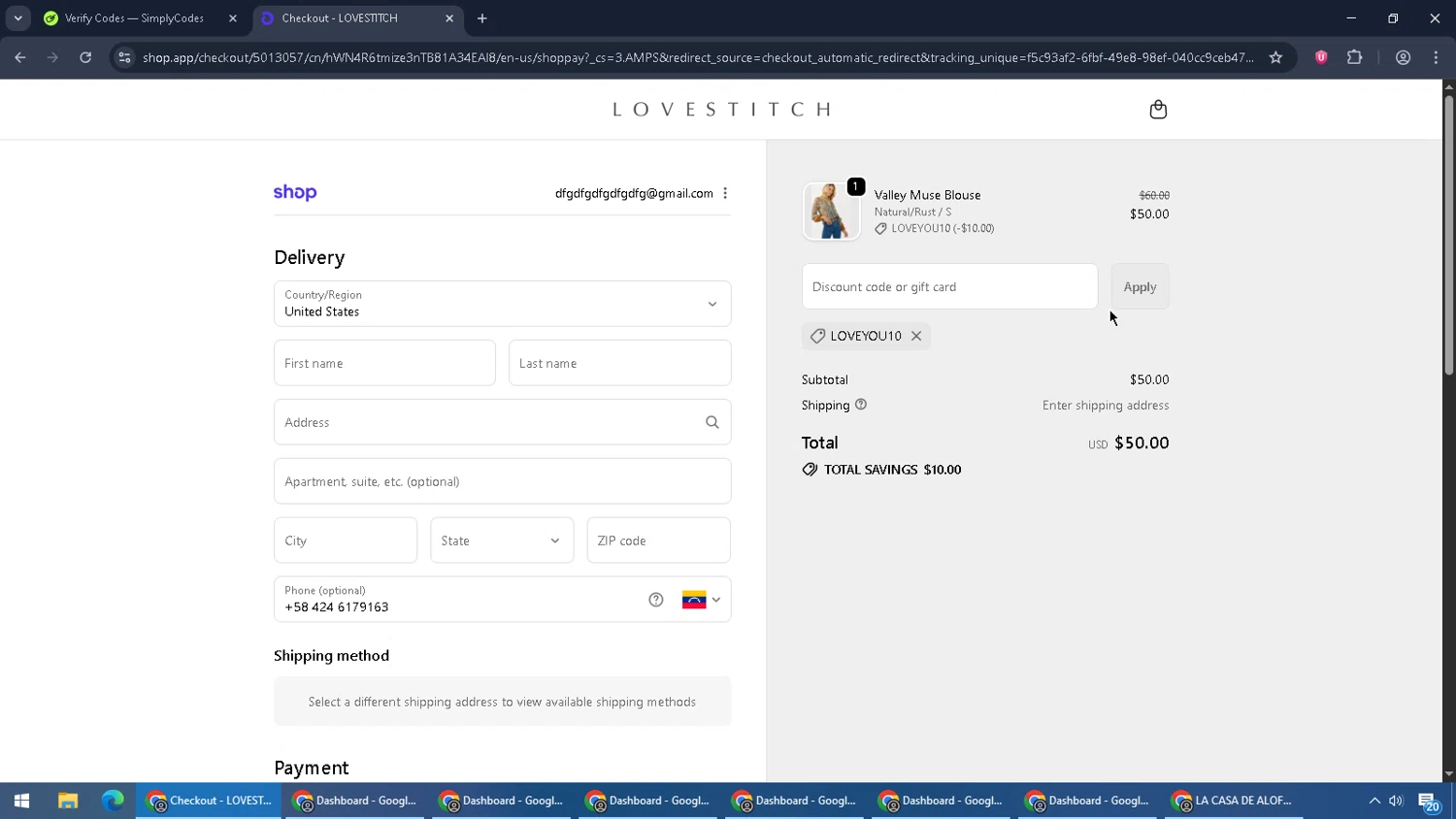1456x819 pixels.
Task: Click the TOTAL SAVINGS $10.00 text
Action: click(892, 470)
